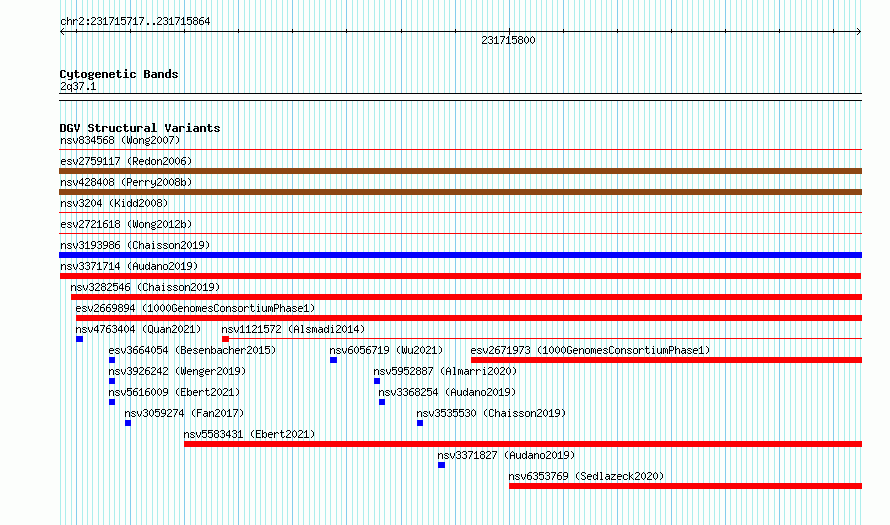The image size is (890, 525).
Task: Open the nsv1121572 (Alsmadi2014) text label
Action: click(293, 329)
